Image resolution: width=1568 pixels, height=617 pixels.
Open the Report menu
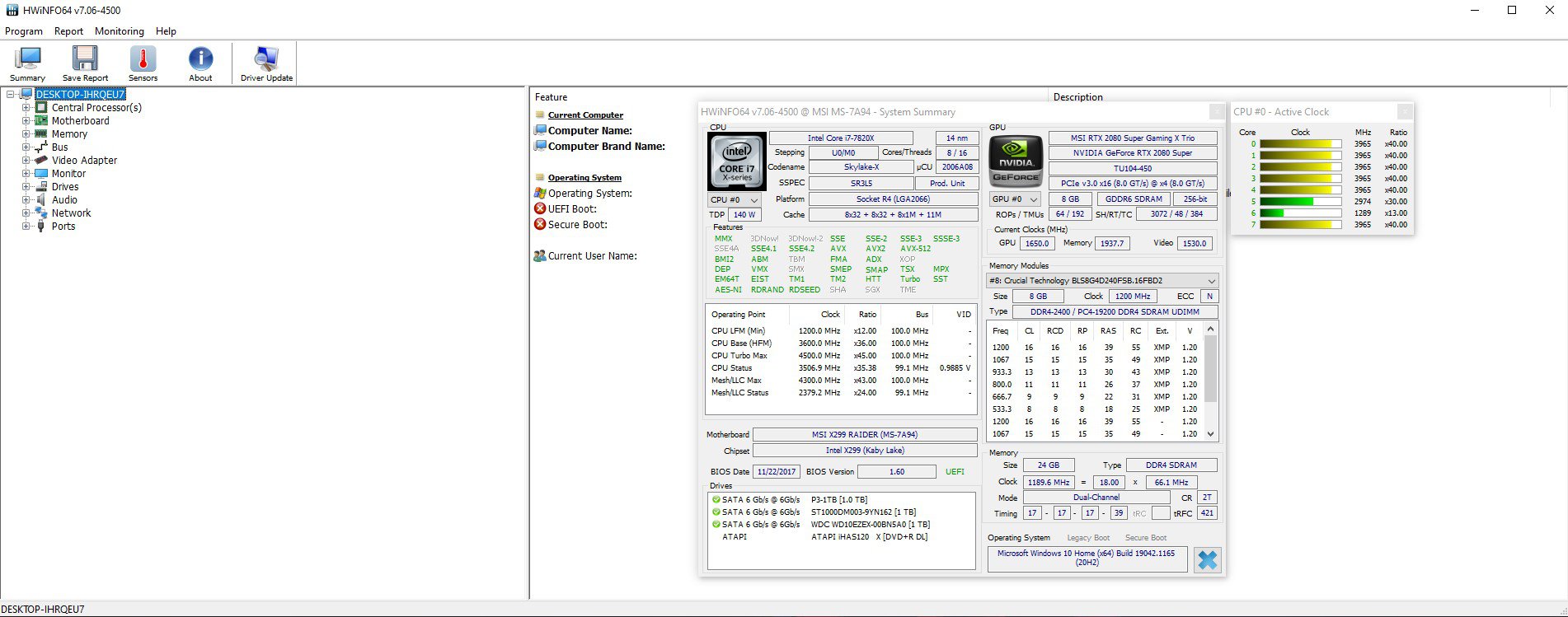coord(68,31)
